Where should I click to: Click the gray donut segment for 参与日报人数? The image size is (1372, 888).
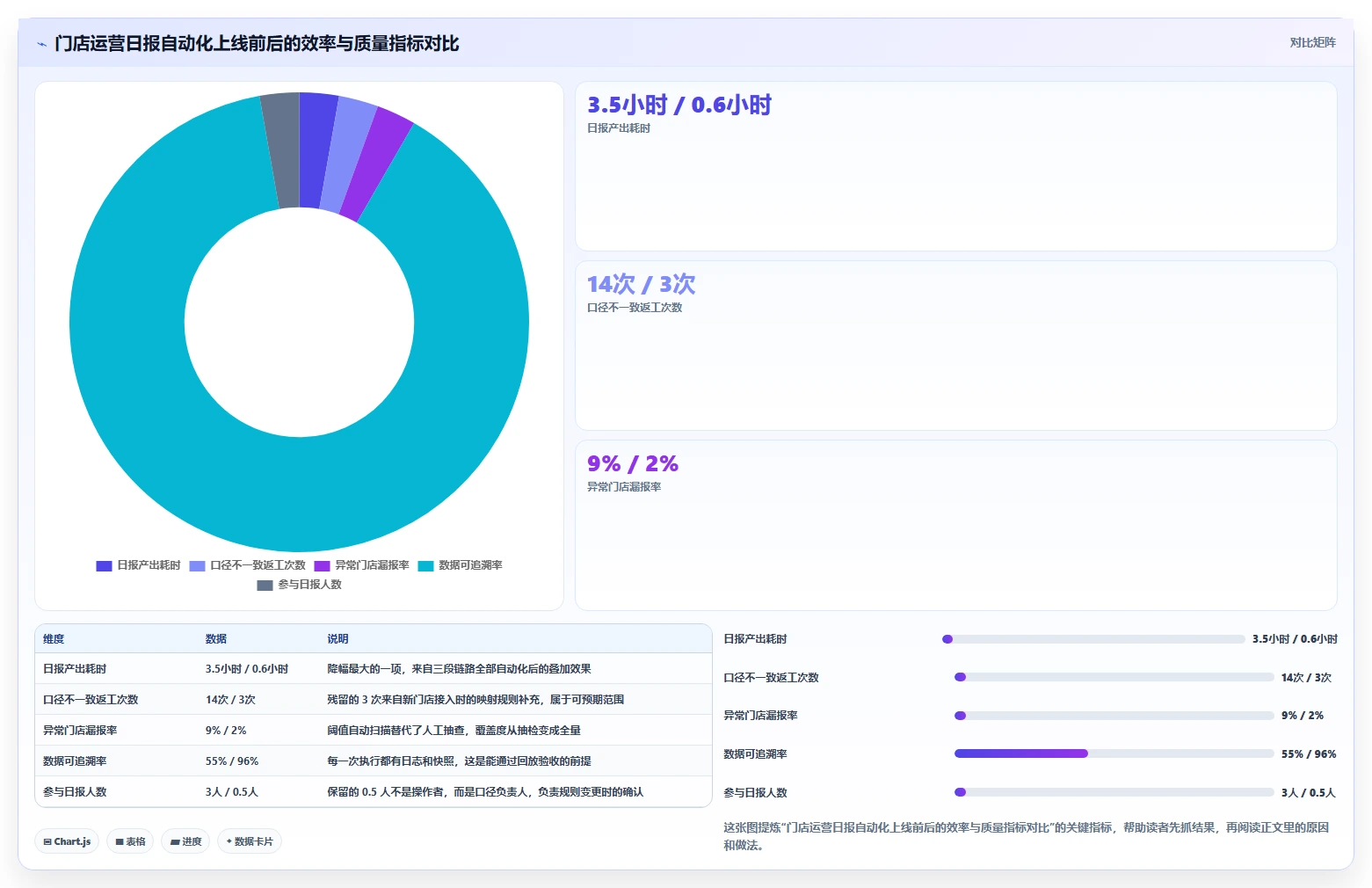(x=283, y=149)
